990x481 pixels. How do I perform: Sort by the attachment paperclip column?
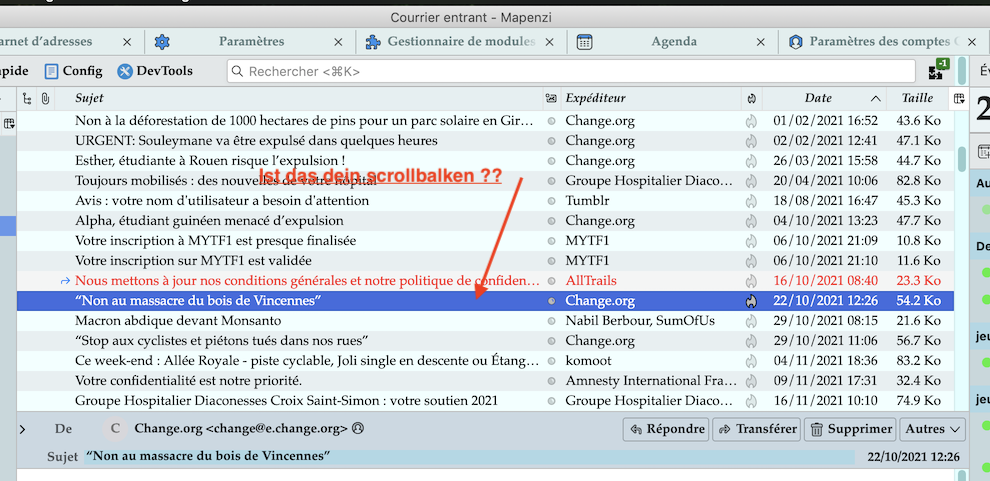tap(45, 98)
